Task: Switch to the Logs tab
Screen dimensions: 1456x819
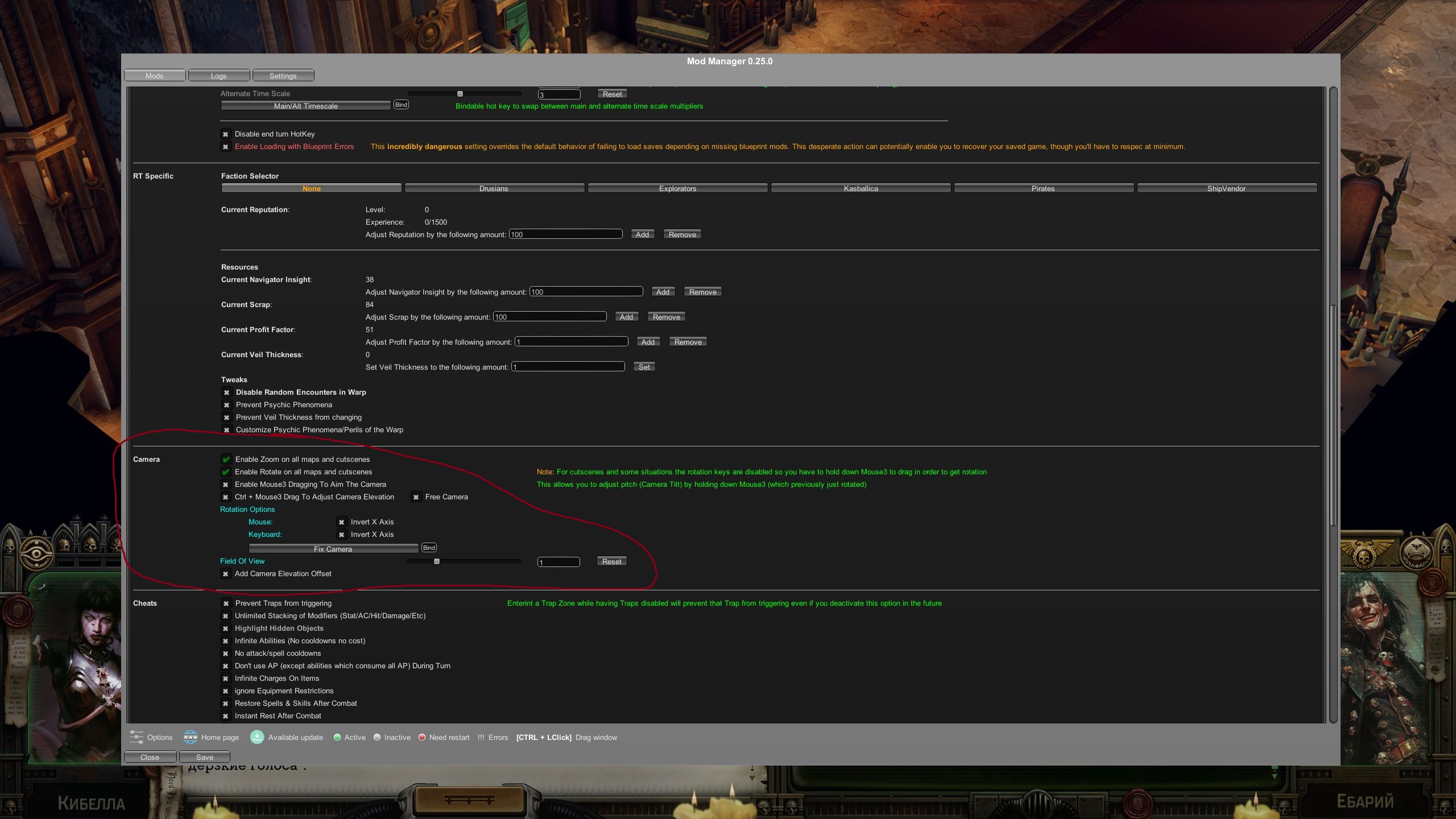Action: pos(219,76)
